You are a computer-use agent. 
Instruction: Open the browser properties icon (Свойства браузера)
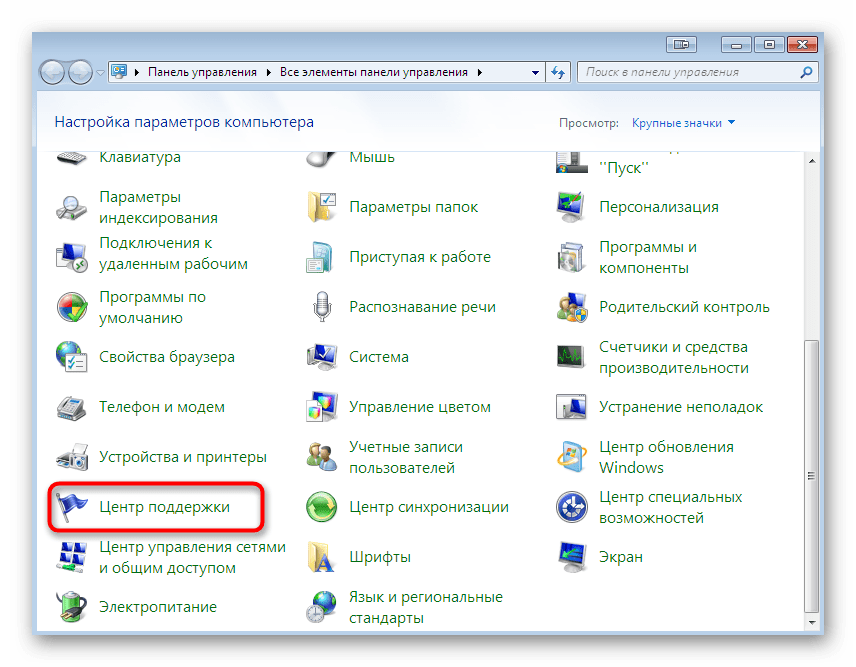pos(72,357)
